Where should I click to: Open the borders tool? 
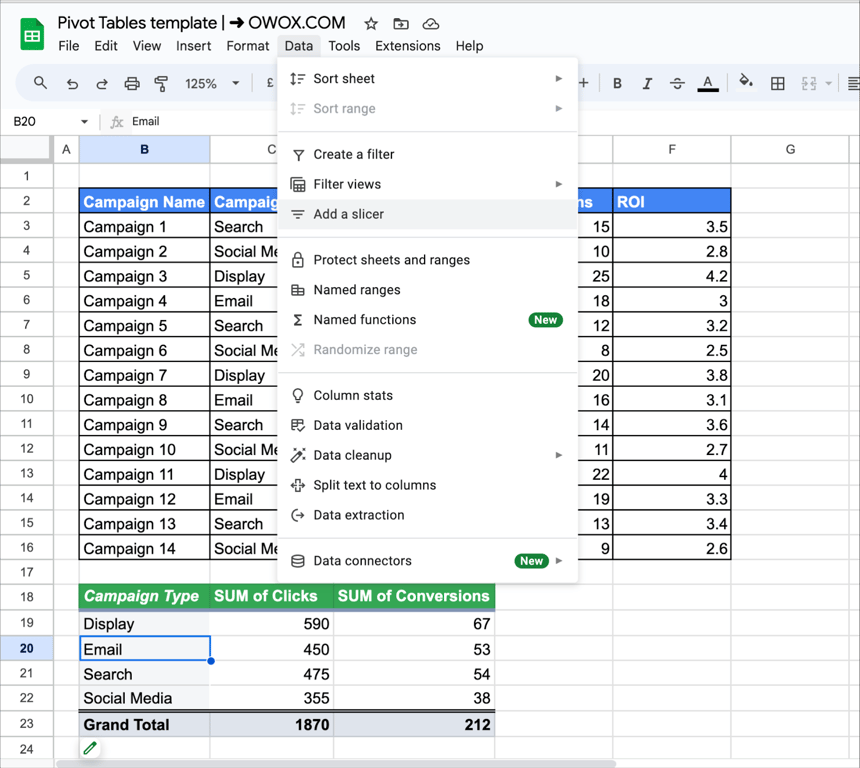click(x=777, y=83)
